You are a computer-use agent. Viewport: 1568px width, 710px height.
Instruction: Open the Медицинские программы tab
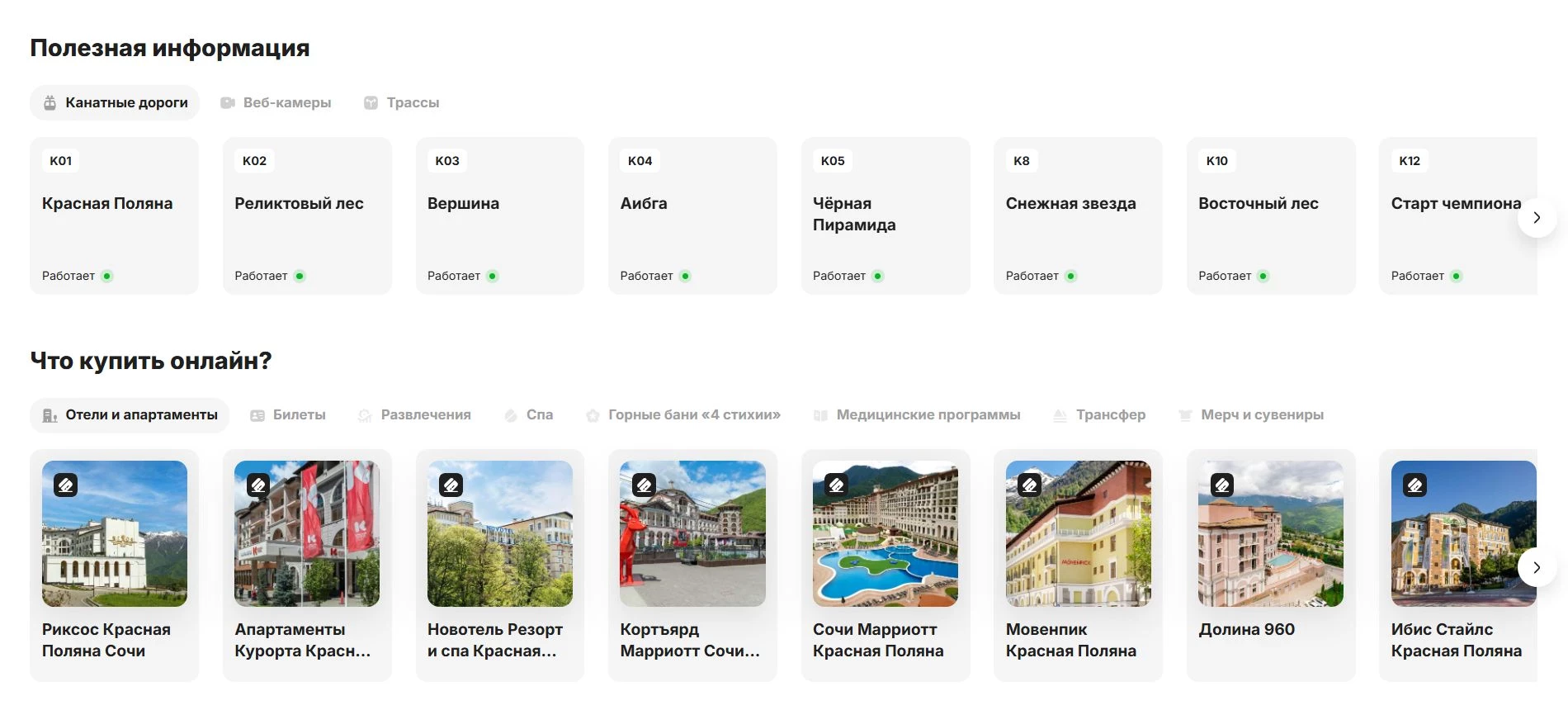click(928, 415)
